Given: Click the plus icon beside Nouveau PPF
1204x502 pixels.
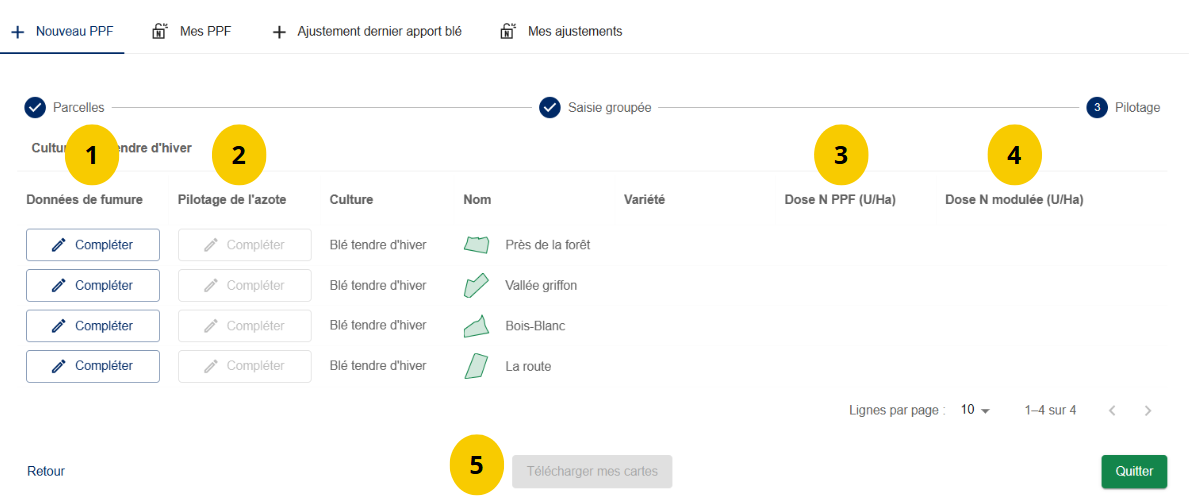Looking at the screenshot, I should [x=17, y=32].
